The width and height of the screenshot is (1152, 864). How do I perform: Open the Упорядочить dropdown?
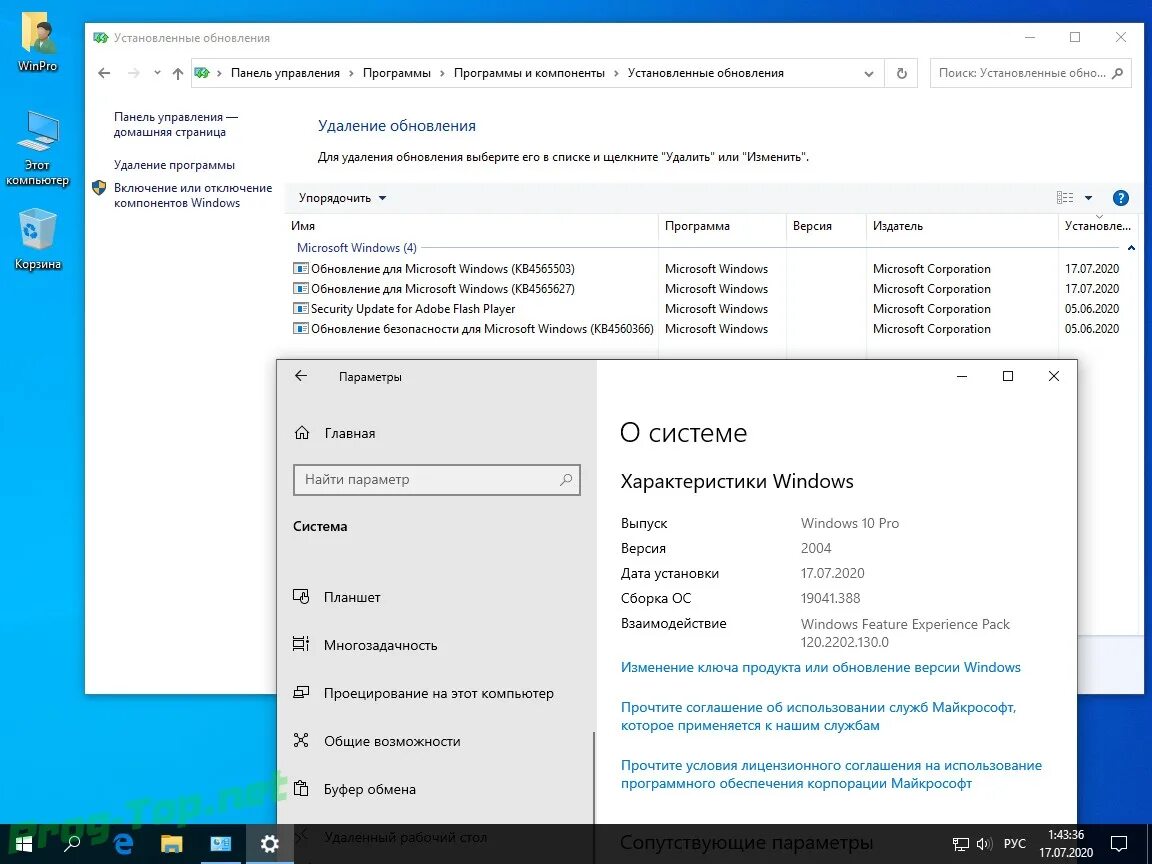click(340, 197)
